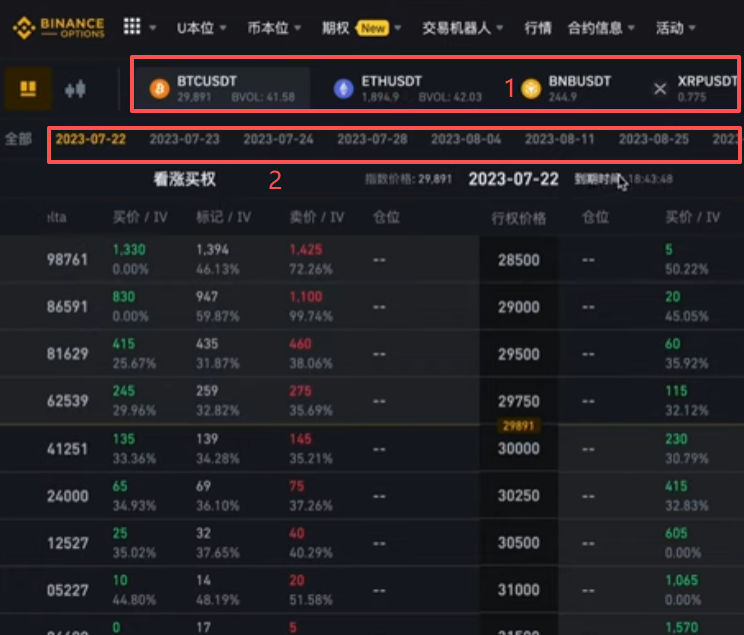Image resolution: width=744 pixels, height=635 pixels.
Task: Select strike price 29500 row
Action: coord(519,354)
